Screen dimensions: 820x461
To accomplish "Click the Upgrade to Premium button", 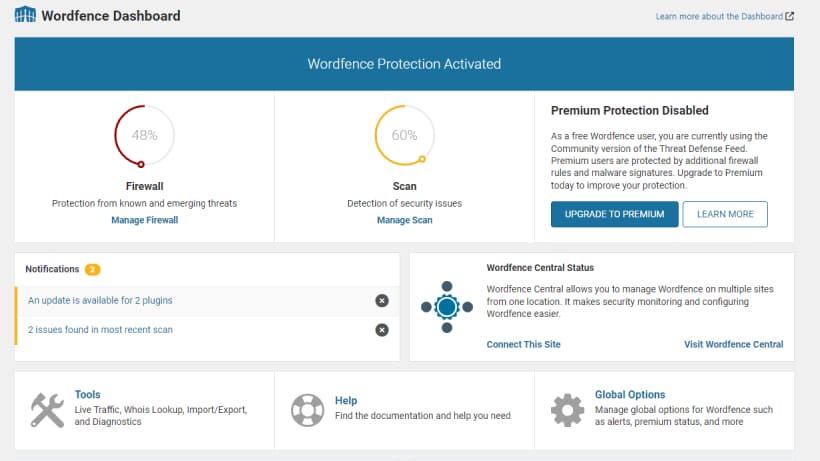I will pos(614,214).
